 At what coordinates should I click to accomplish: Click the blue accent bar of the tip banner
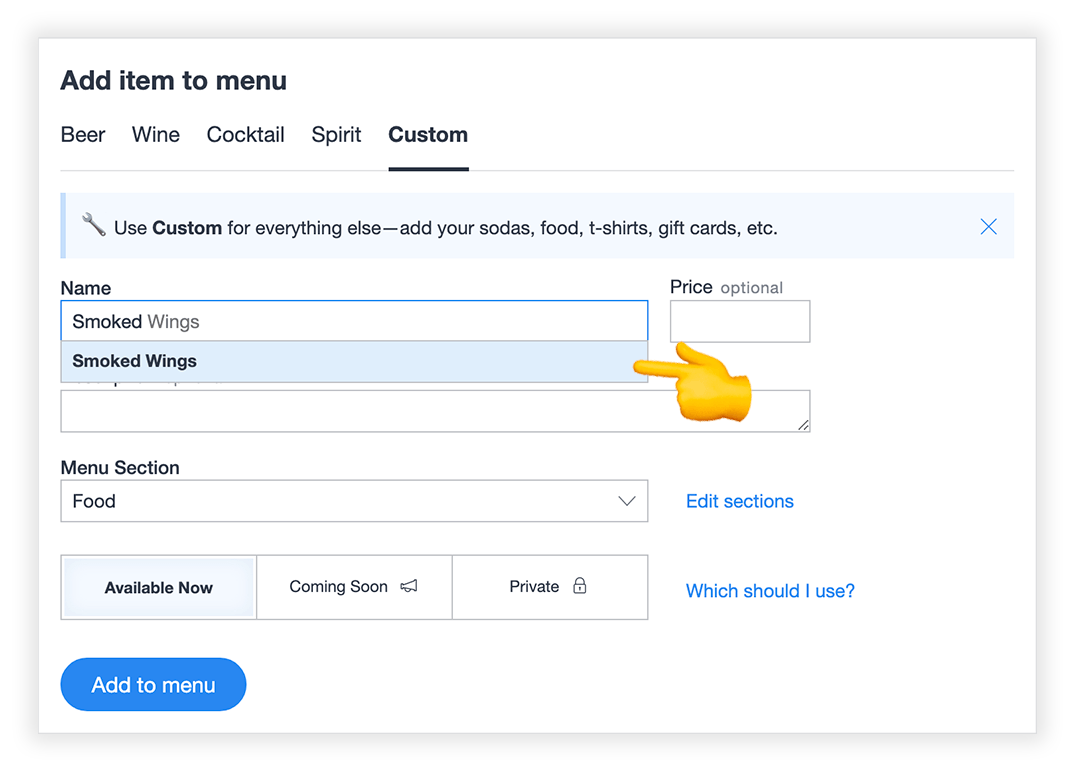click(x=64, y=225)
